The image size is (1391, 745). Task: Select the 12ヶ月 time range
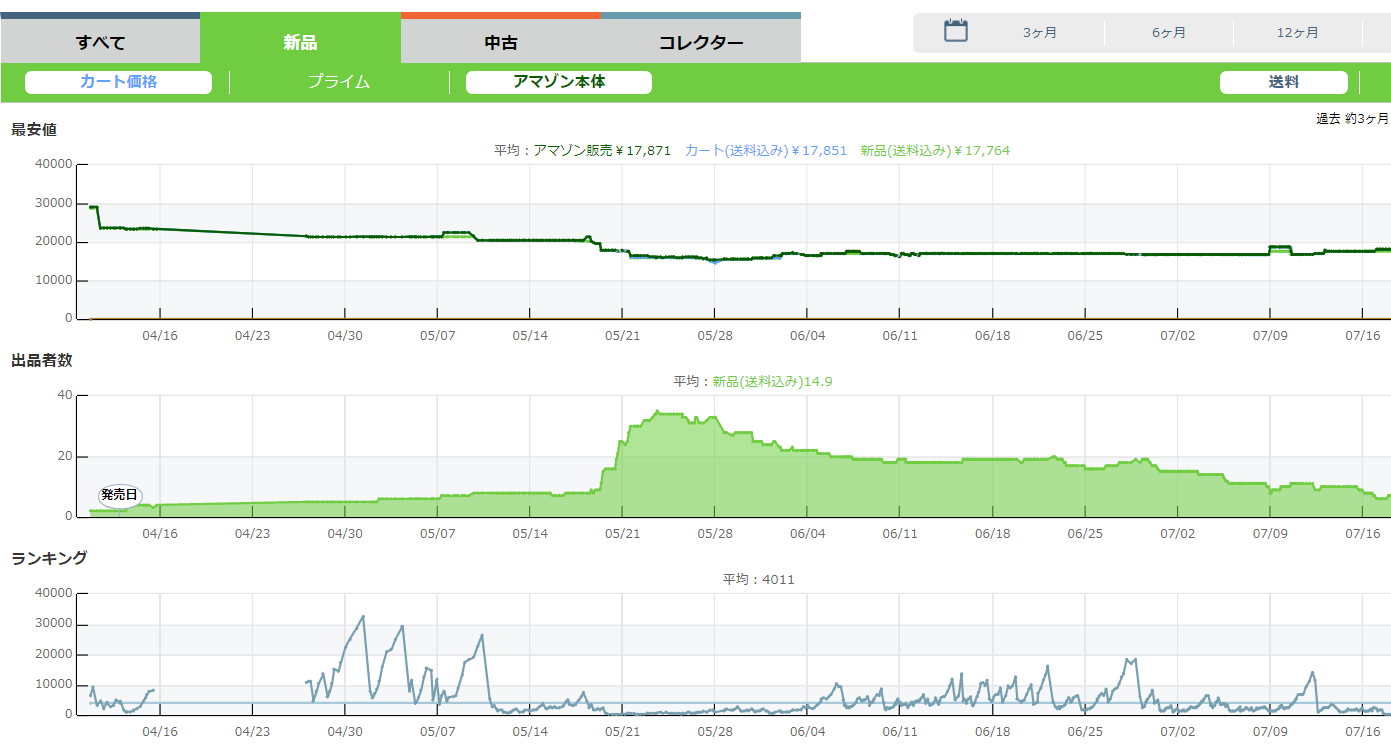coord(1298,33)
